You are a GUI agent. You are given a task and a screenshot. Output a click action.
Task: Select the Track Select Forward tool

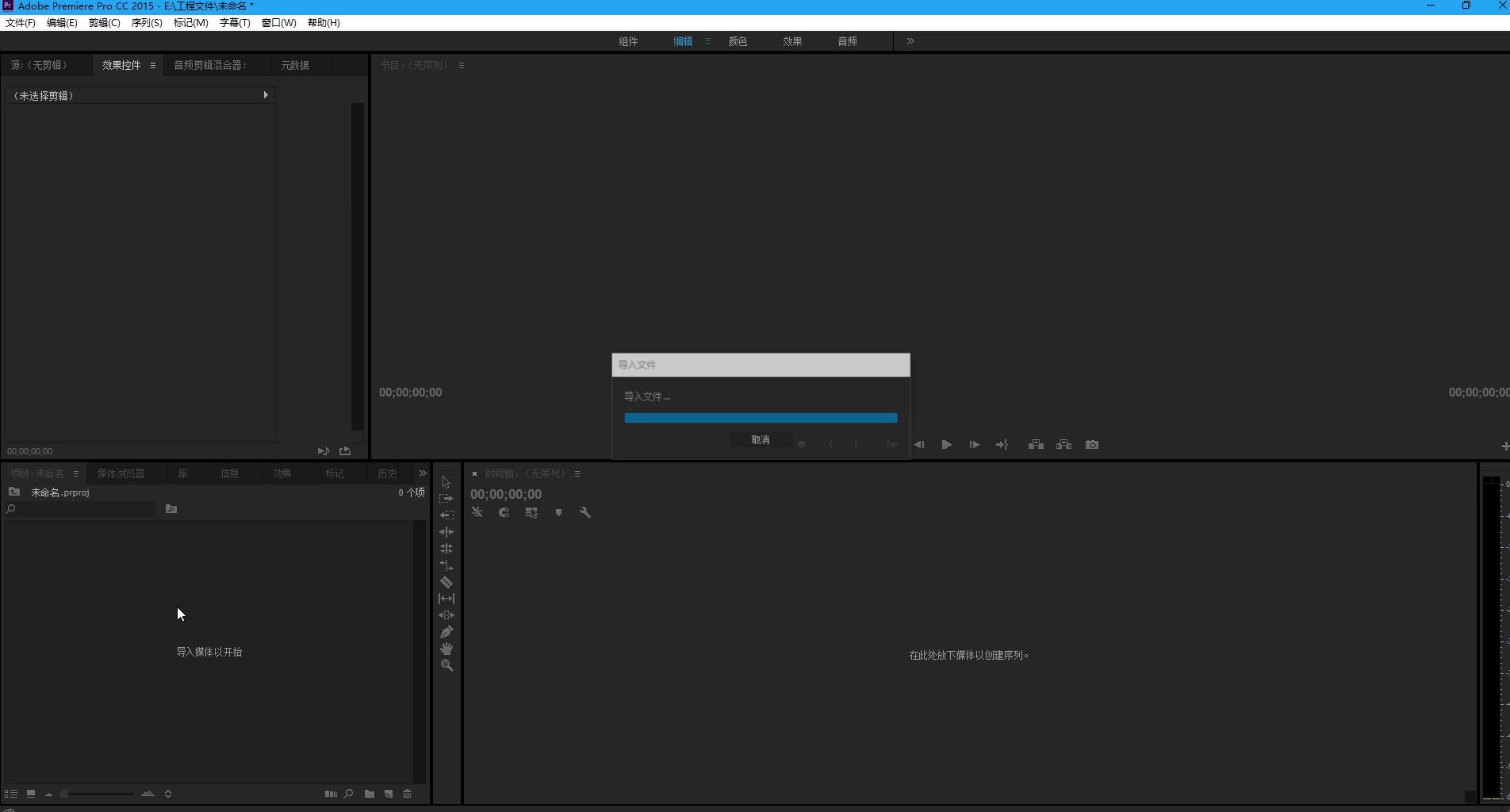446,499
